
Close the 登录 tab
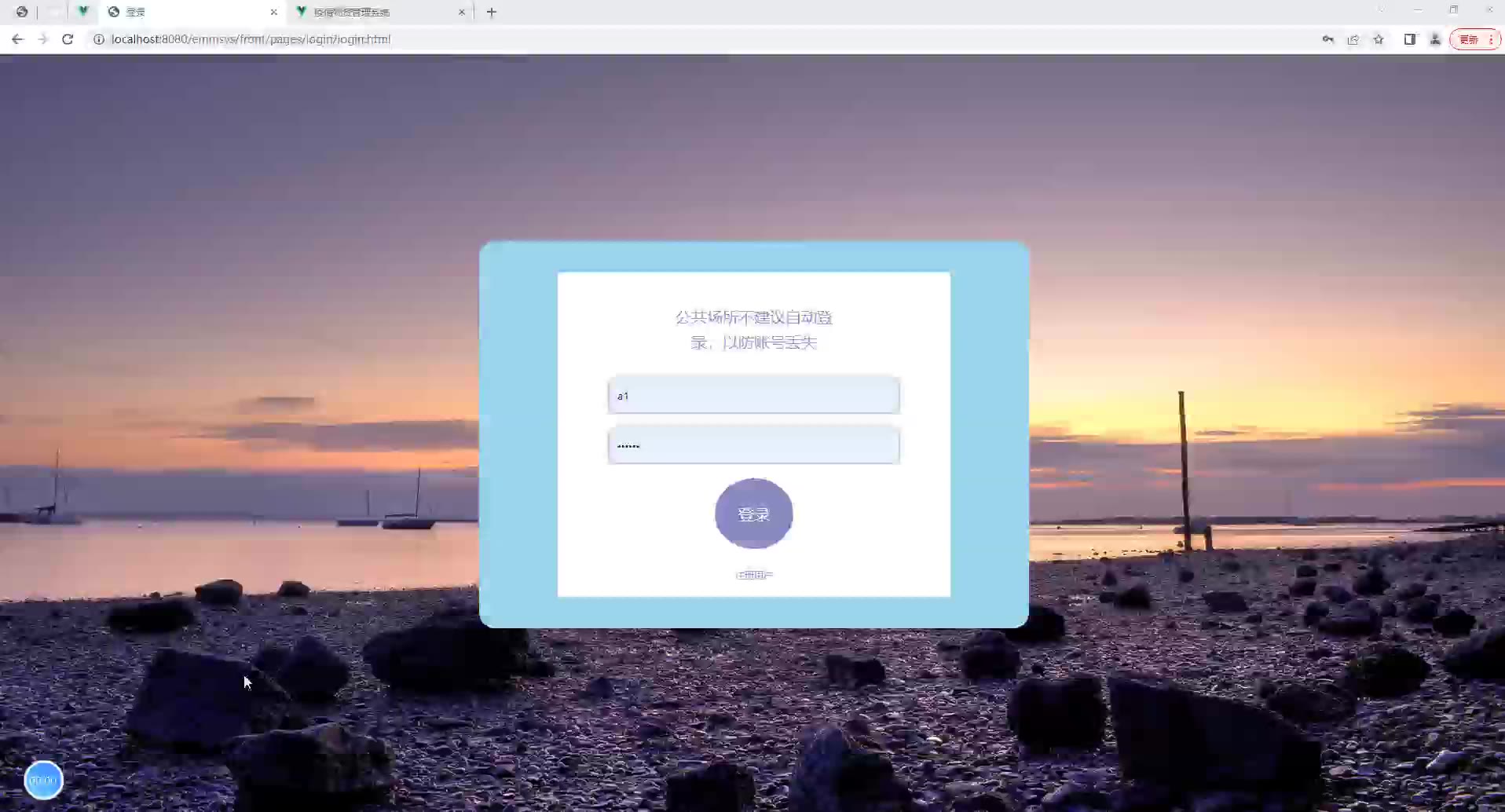[273, 12]
